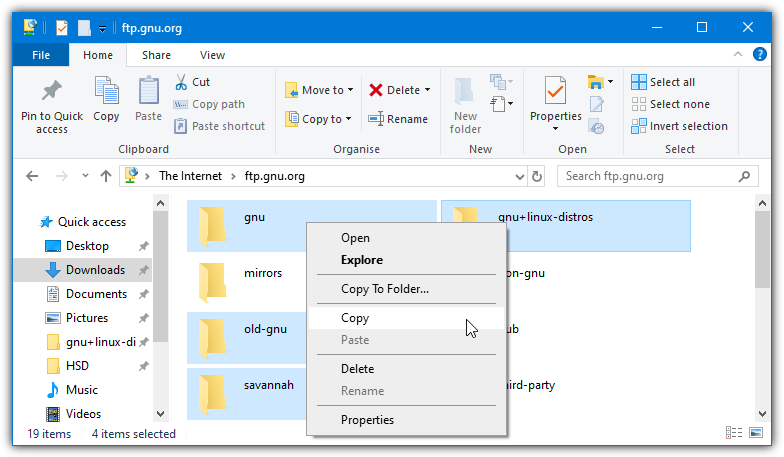Image resolution: width=784 pixels, height=457 pixels.
Task: Click the Copy path ribbon option
Action: [209, 104]
